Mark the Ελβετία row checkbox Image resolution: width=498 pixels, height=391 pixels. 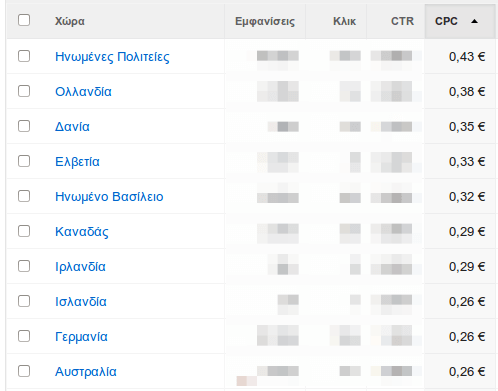pos(24,161)
